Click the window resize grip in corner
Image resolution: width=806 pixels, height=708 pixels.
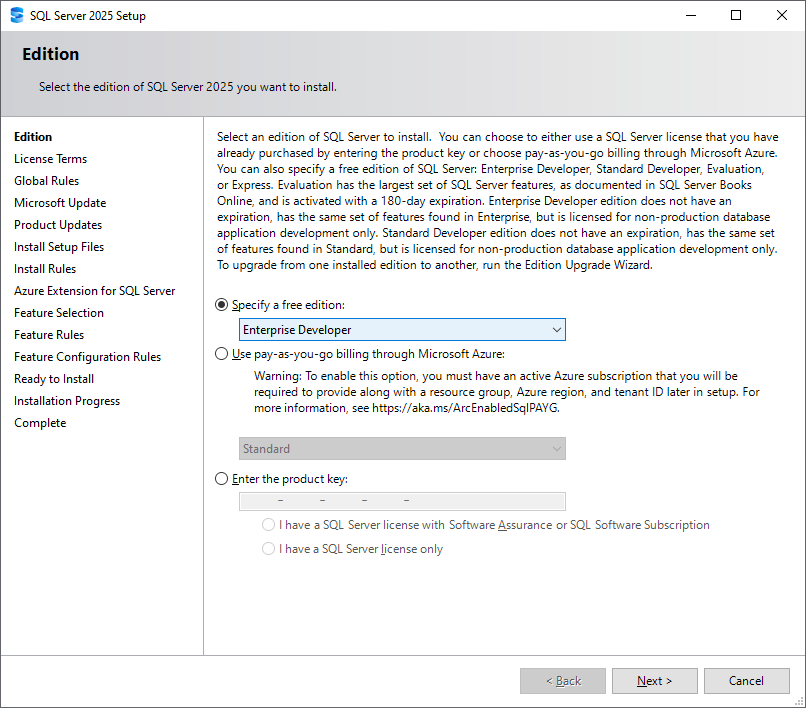coord(799,701)
